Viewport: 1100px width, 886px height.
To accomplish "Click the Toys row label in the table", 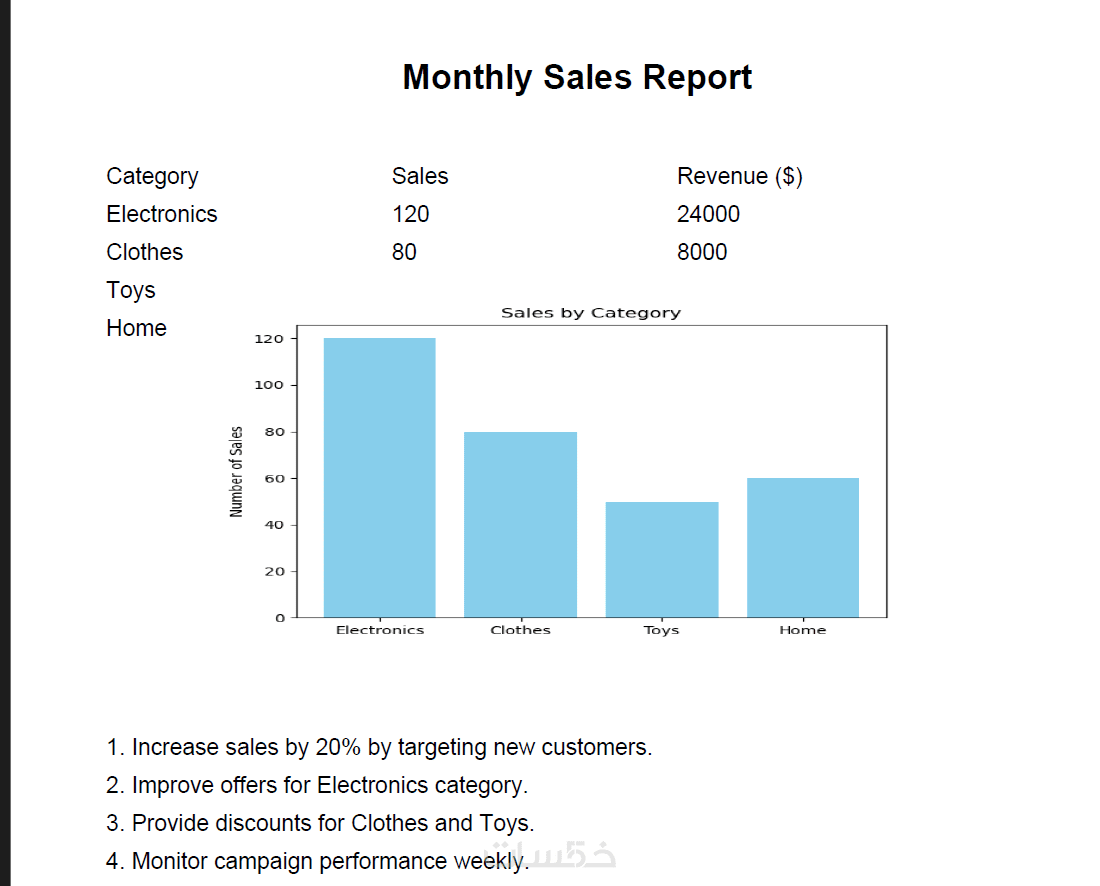I will click(x=131, y=290).
